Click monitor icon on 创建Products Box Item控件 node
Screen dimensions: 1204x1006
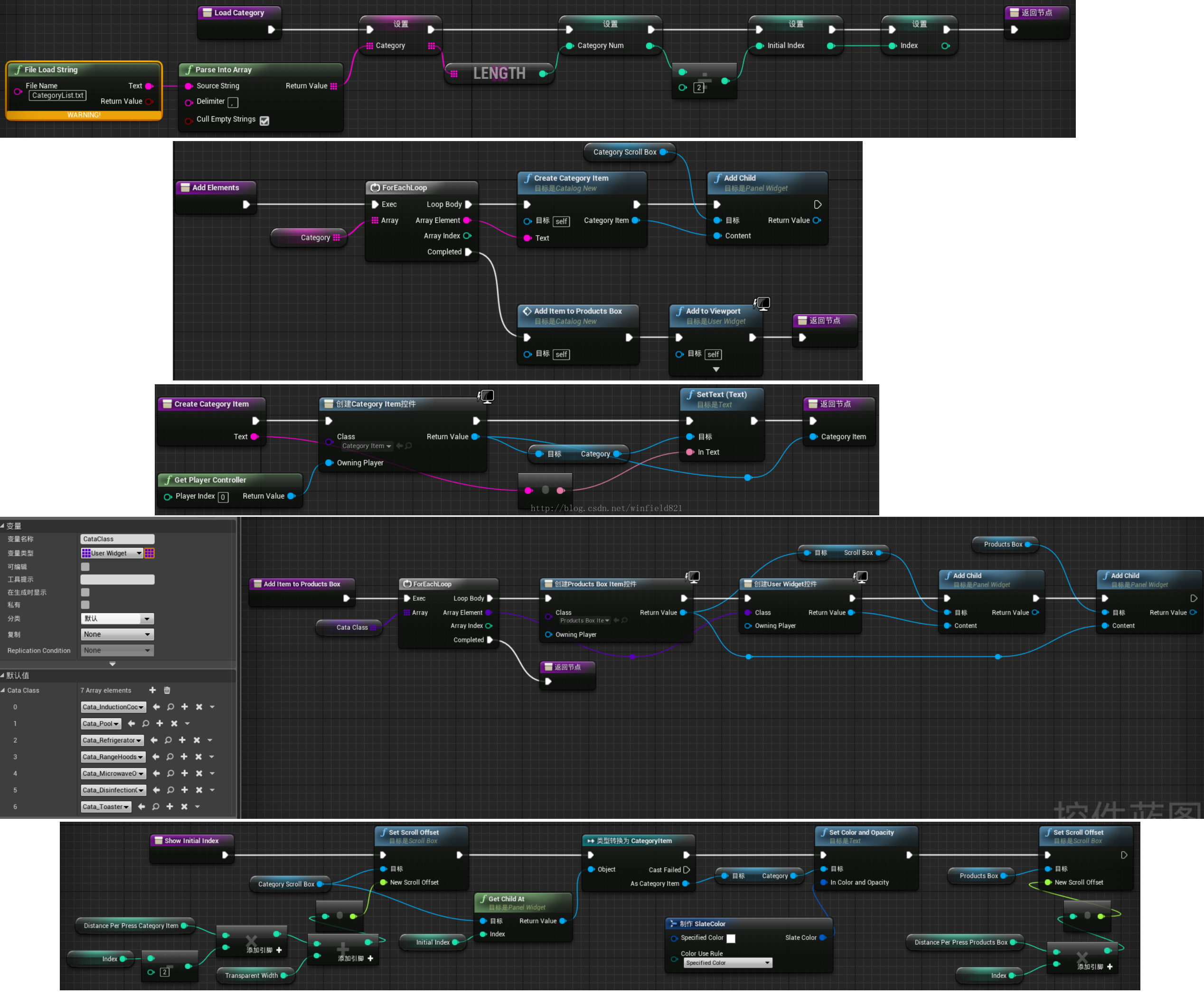(x=693, y=577)
